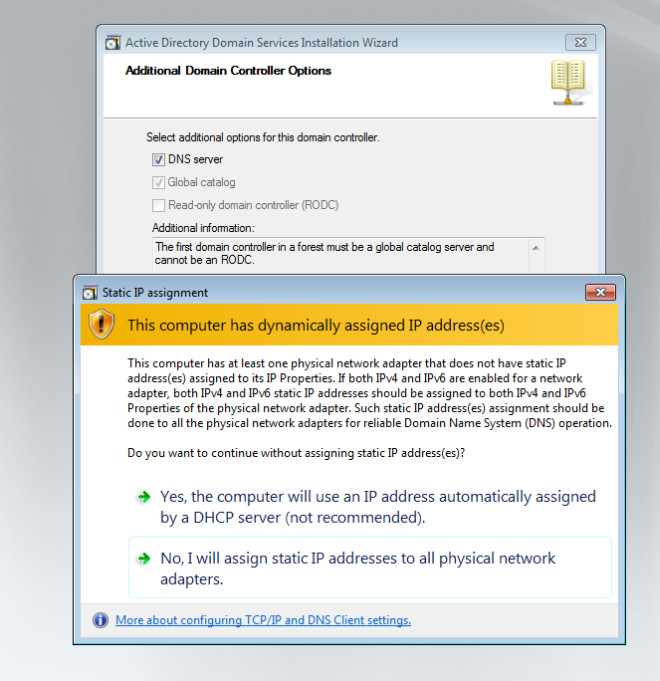Click the blue information icon
660x681 pixels.
(x=100, y=620)
